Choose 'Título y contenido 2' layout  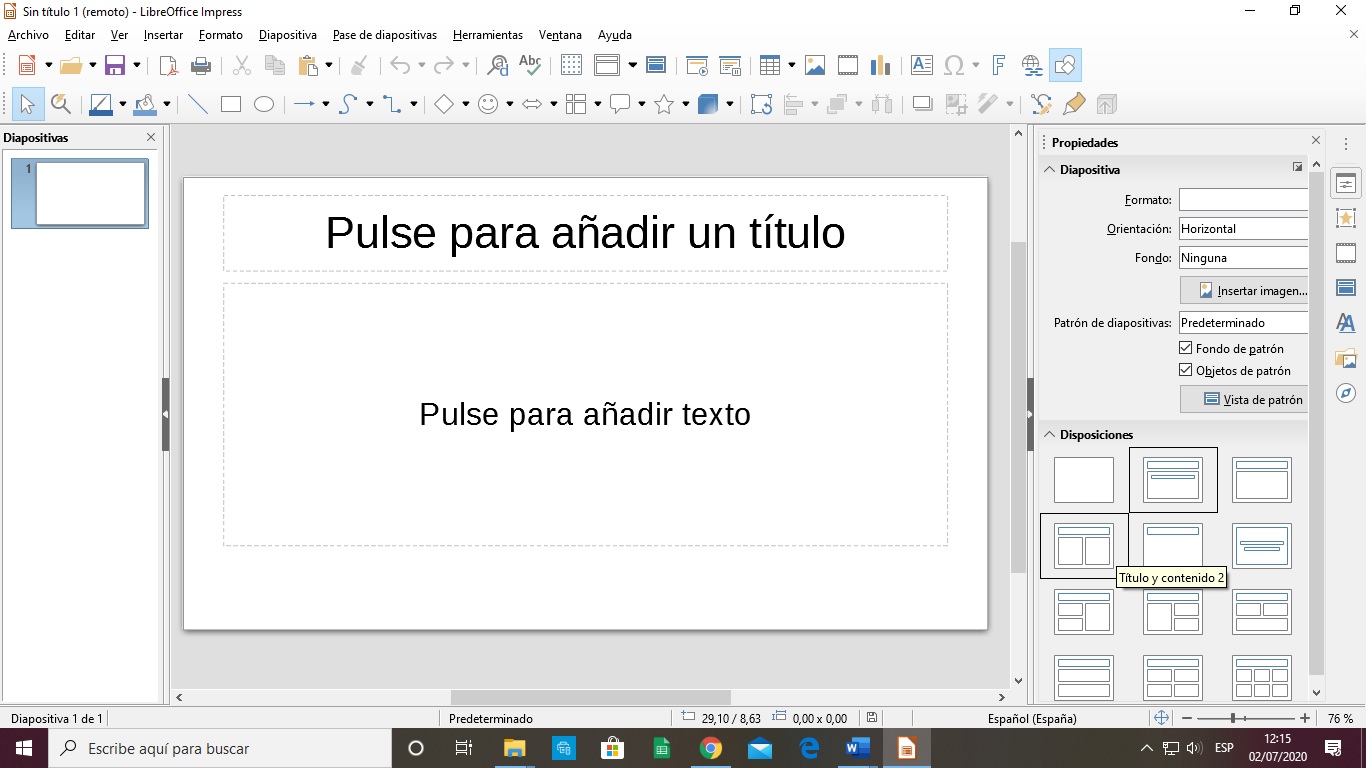(x=1084, y=546)
